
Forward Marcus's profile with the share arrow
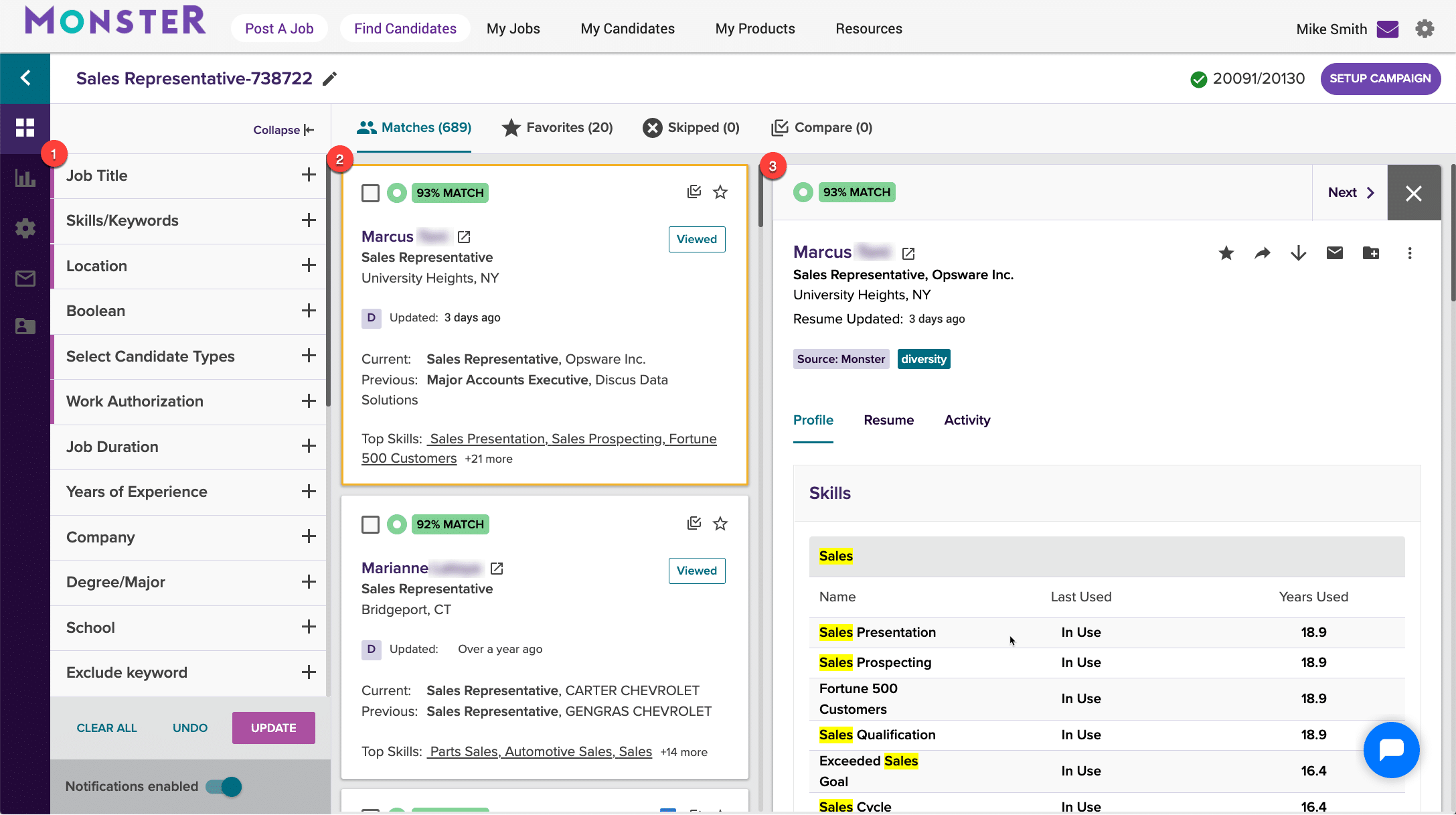(x=1262, y=253)
